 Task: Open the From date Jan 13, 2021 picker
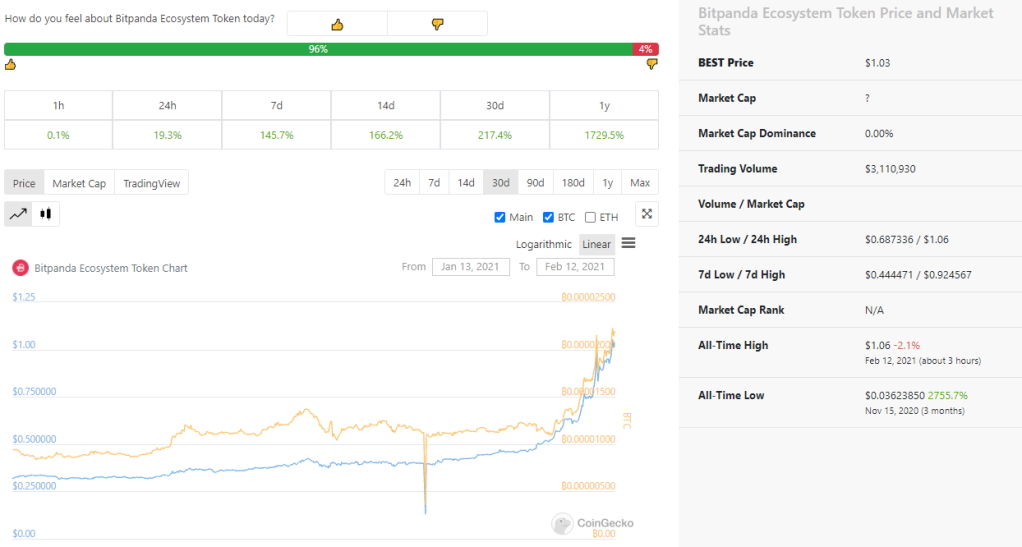[x=471, y=267]
